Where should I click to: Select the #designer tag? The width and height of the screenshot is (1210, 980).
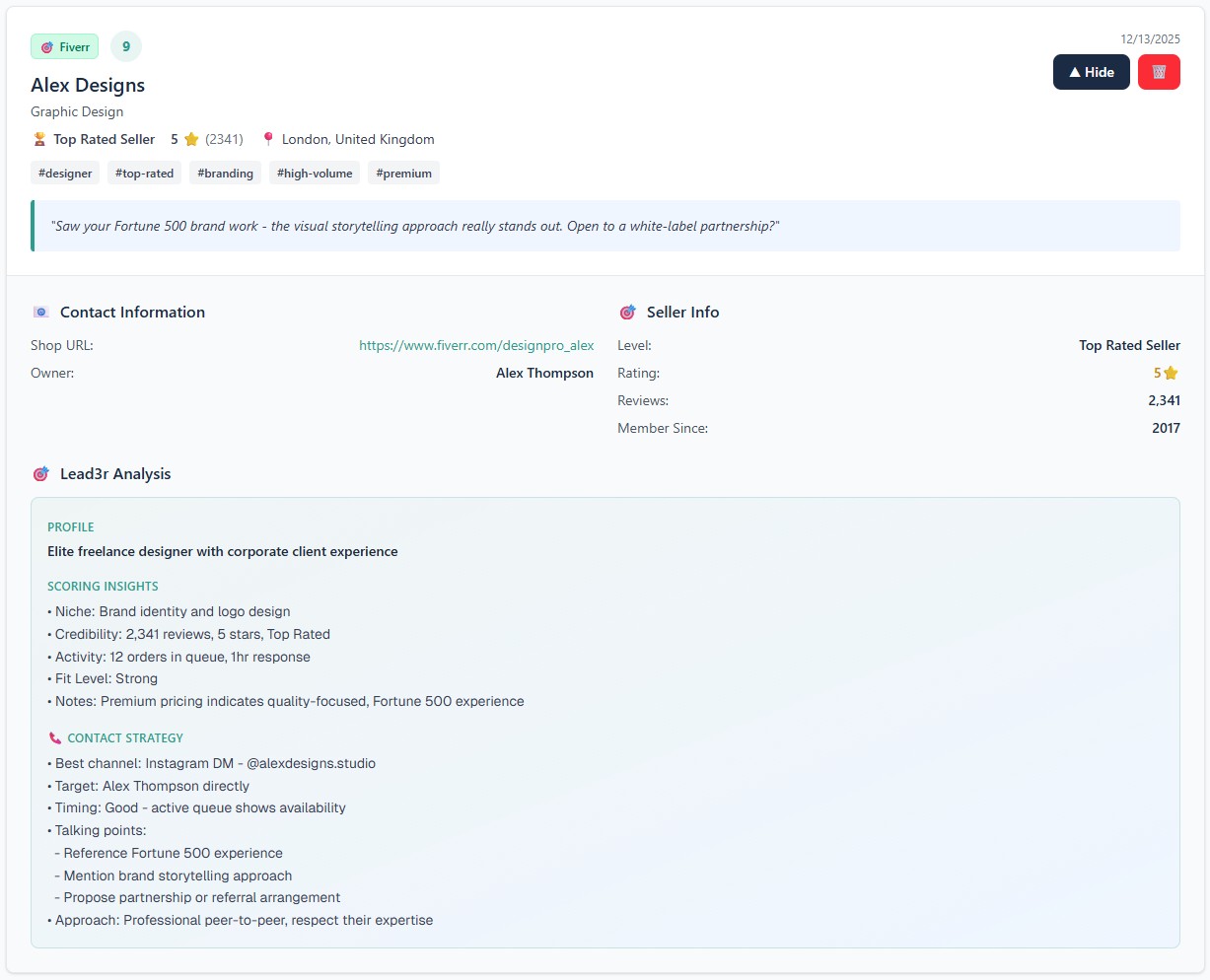click(x=65, y=174)
